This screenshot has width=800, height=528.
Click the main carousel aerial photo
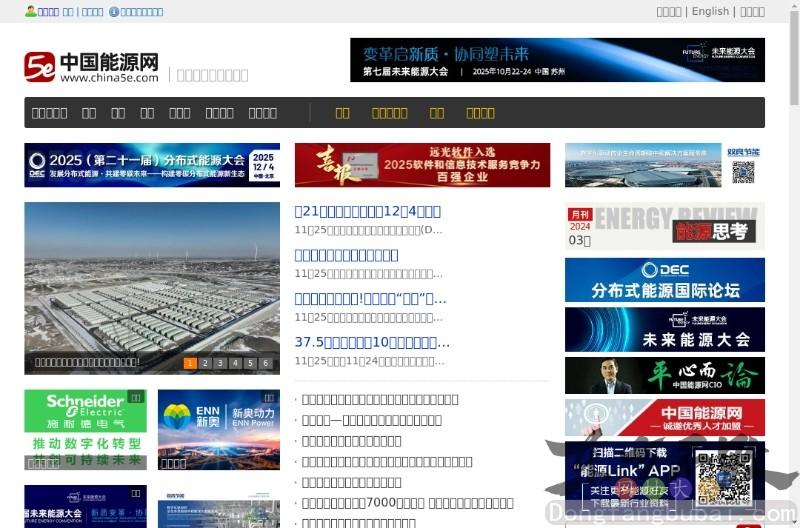[x=152, y=288]
